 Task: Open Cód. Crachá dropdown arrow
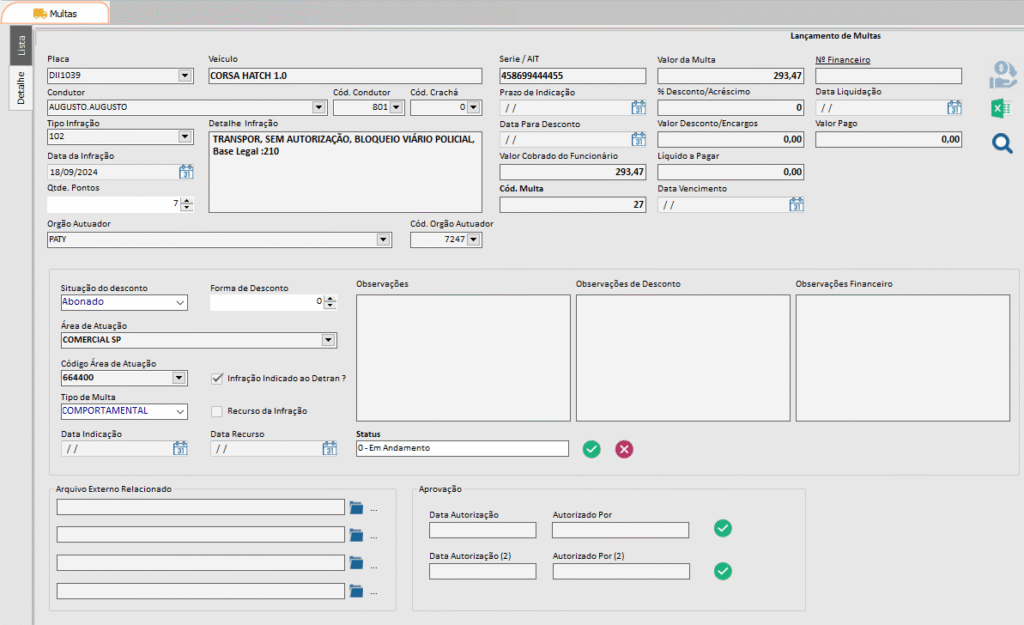[x=473, y=107]
